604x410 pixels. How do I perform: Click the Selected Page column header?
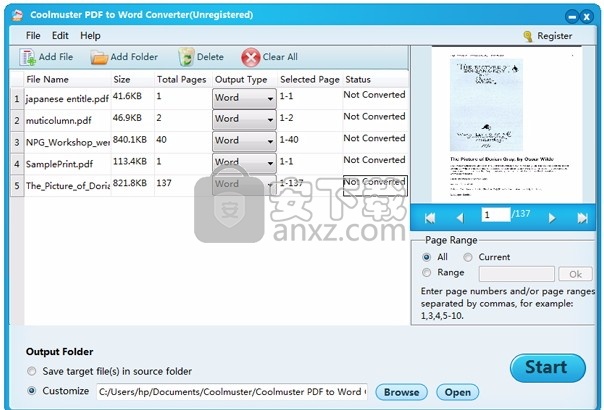coord(310,79)
